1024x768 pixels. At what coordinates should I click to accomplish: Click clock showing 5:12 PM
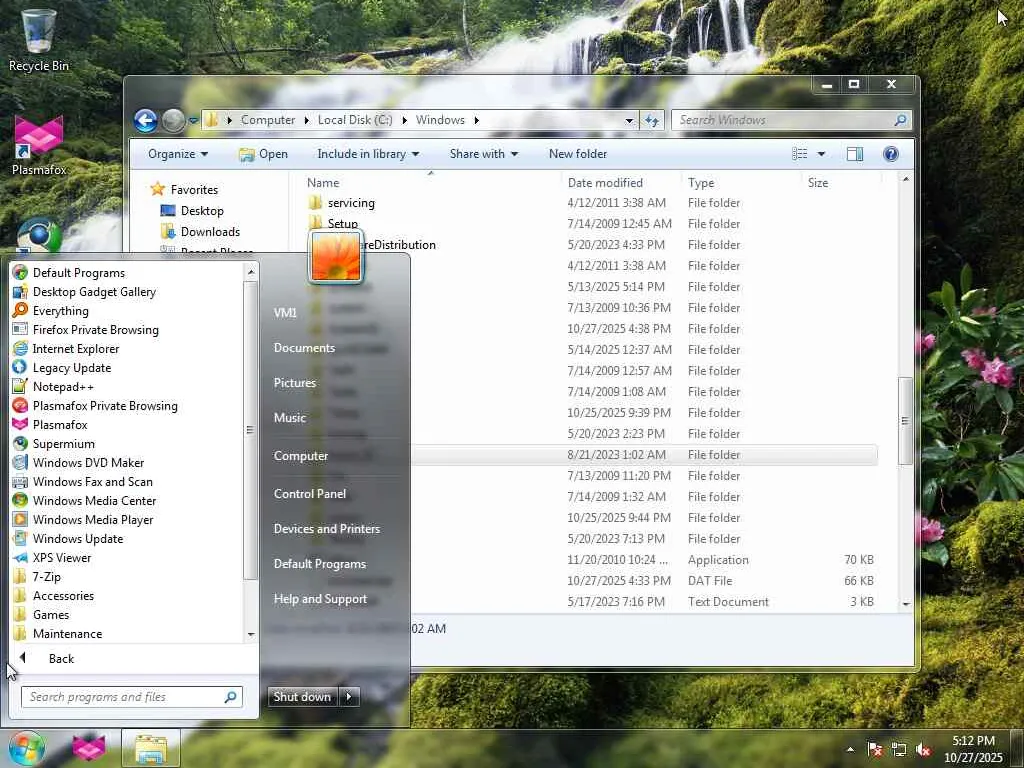(x=973, y=741)
